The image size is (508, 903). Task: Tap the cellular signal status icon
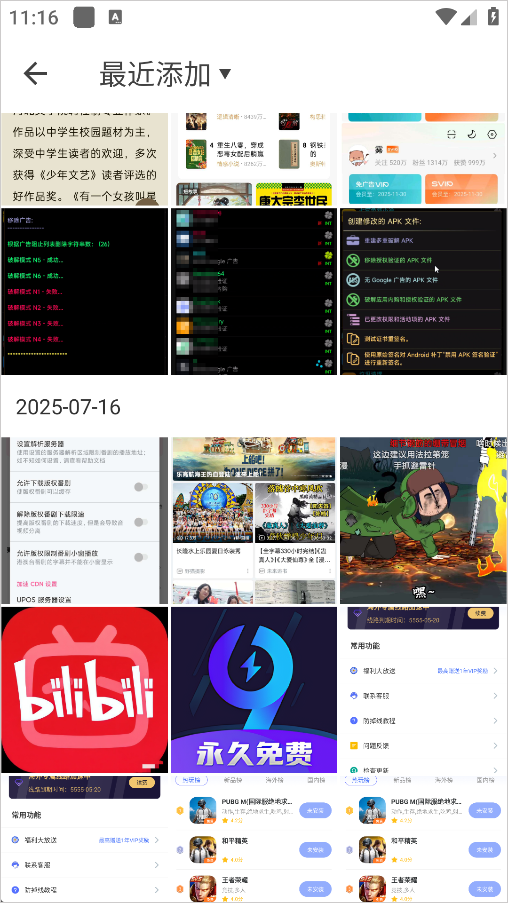point(469,17)
